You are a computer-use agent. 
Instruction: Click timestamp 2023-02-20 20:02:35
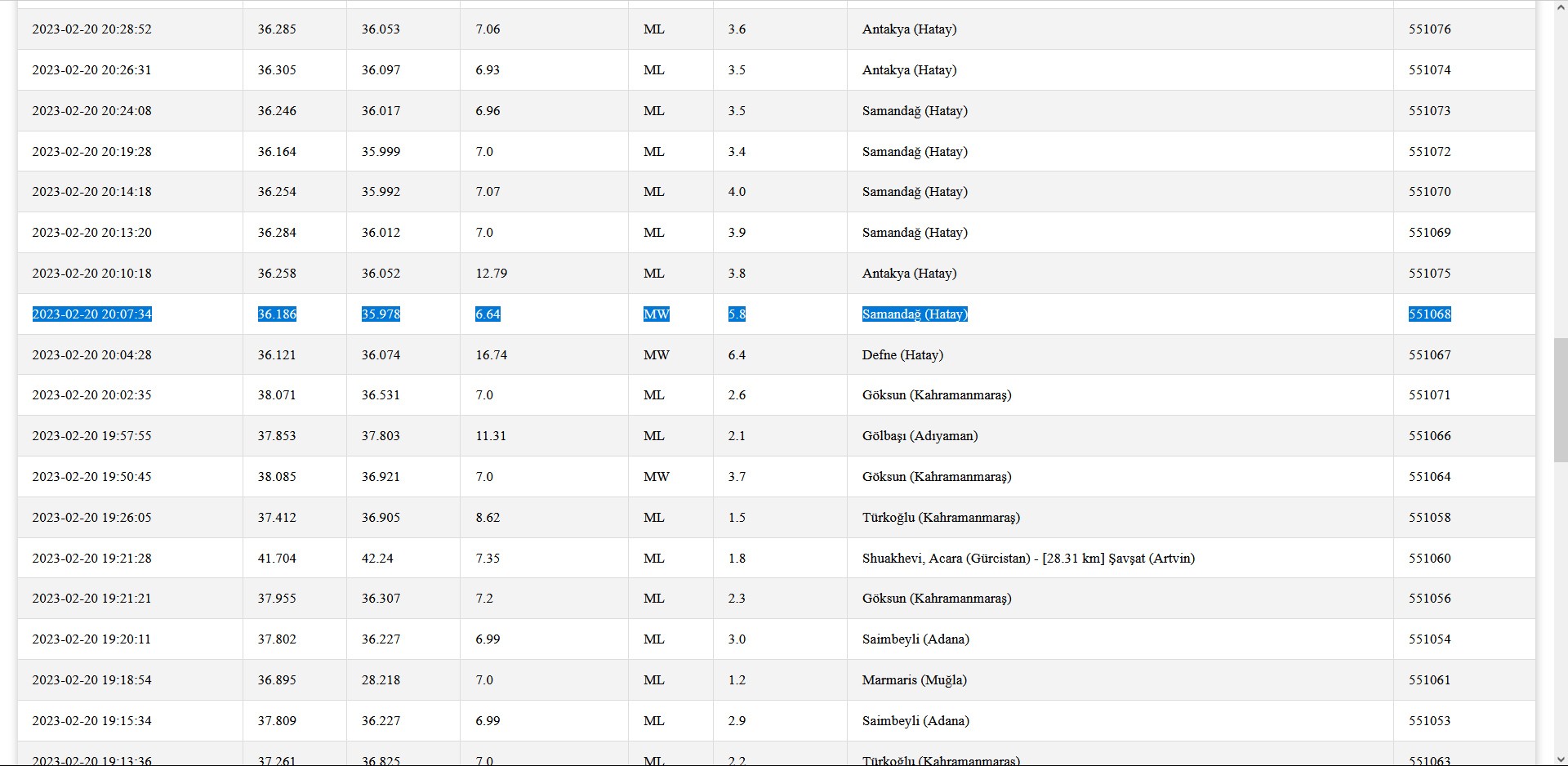[x=92, y=395]
